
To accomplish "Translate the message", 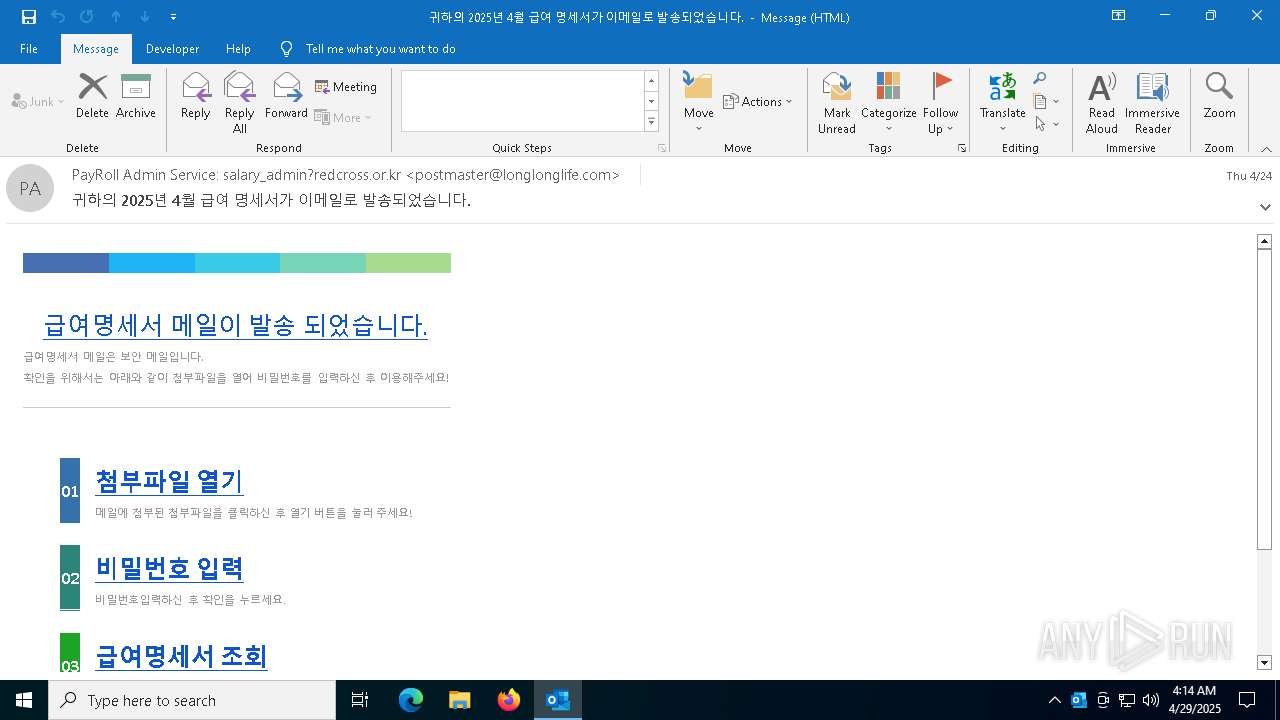I will tap(1003, 103).
